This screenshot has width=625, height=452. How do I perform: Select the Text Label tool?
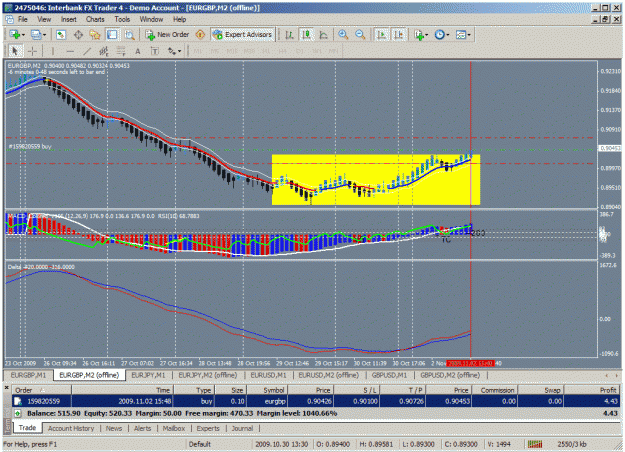point(155,51)
